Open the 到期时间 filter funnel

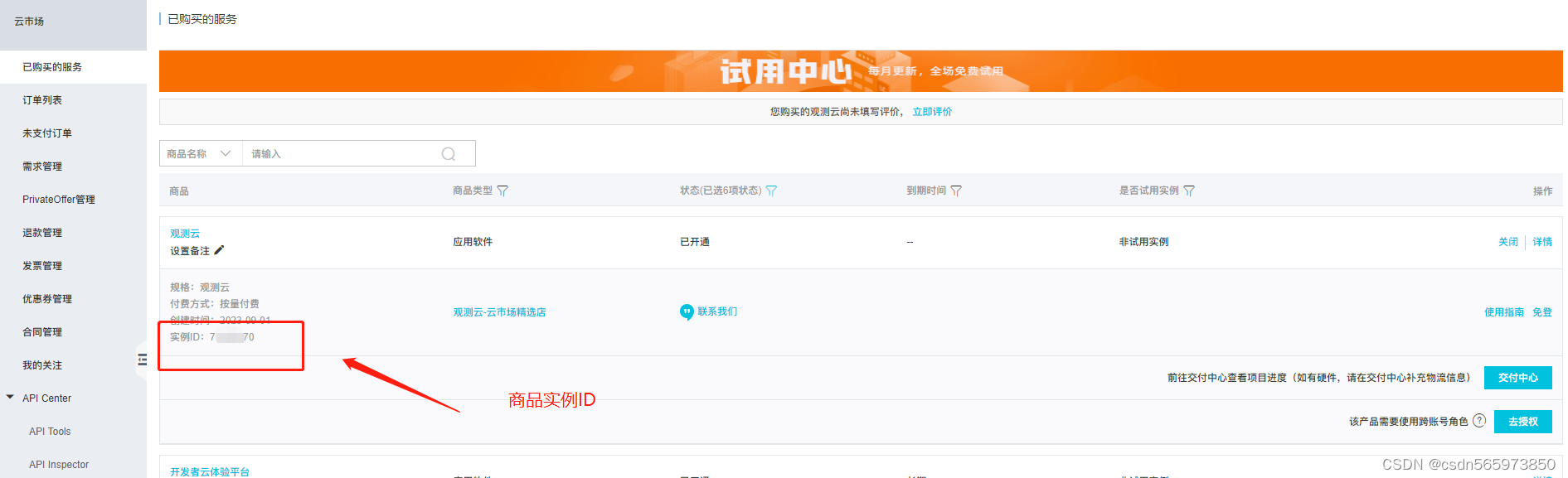pos(956,191)
